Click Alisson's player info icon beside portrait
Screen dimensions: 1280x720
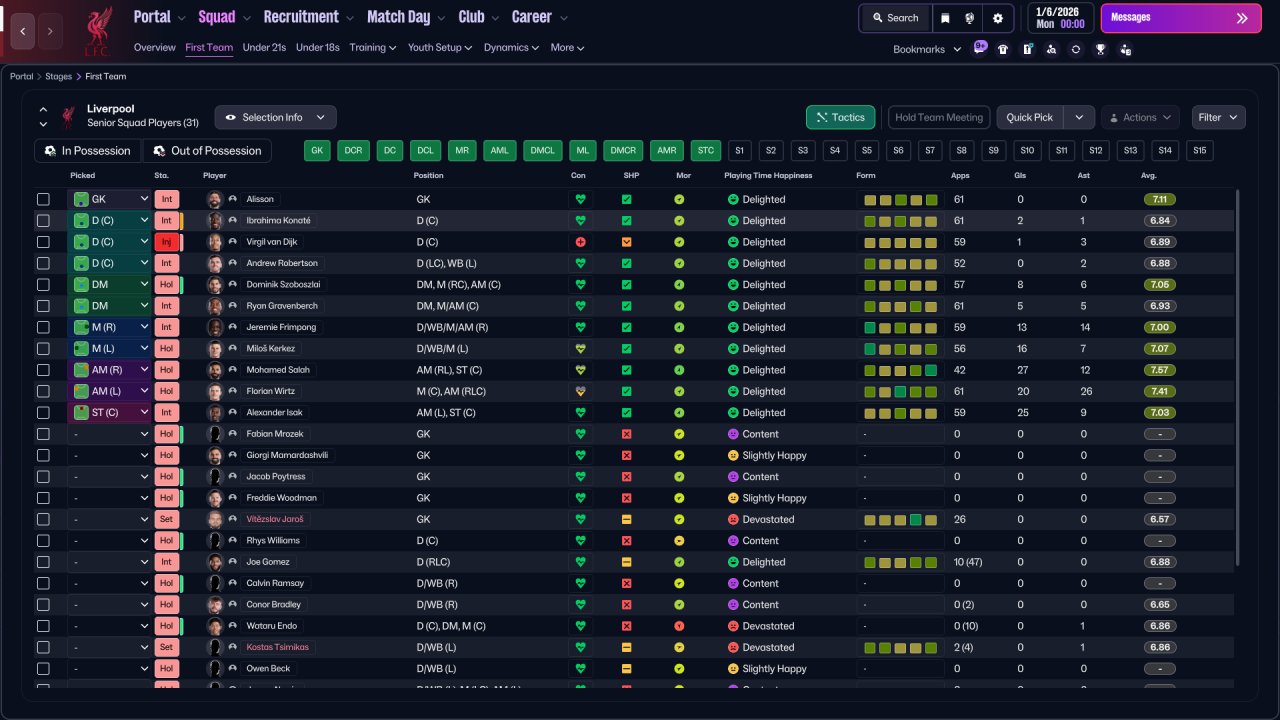coord(233,199)
